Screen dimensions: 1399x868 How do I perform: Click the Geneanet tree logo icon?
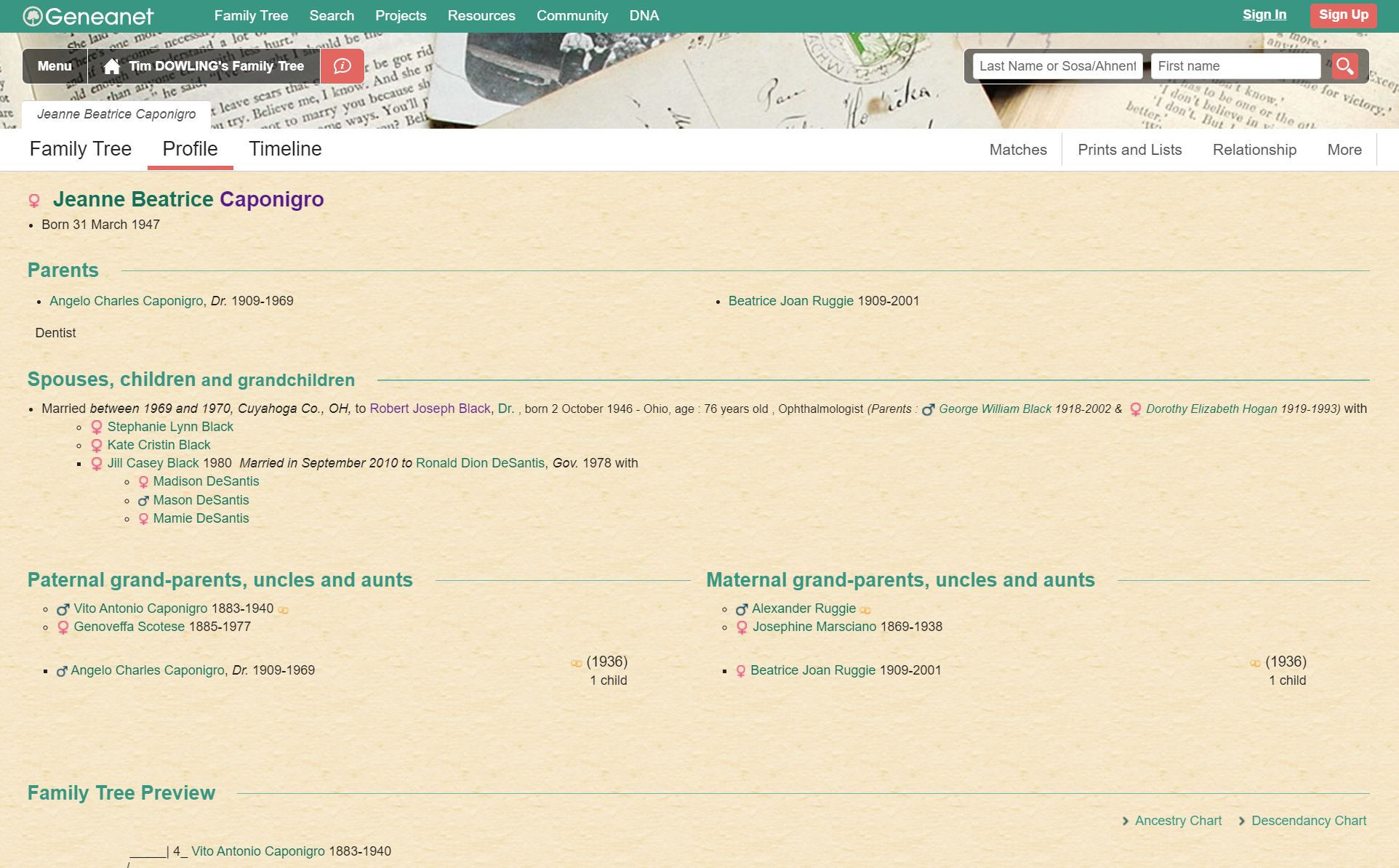[x=33, y=16]
